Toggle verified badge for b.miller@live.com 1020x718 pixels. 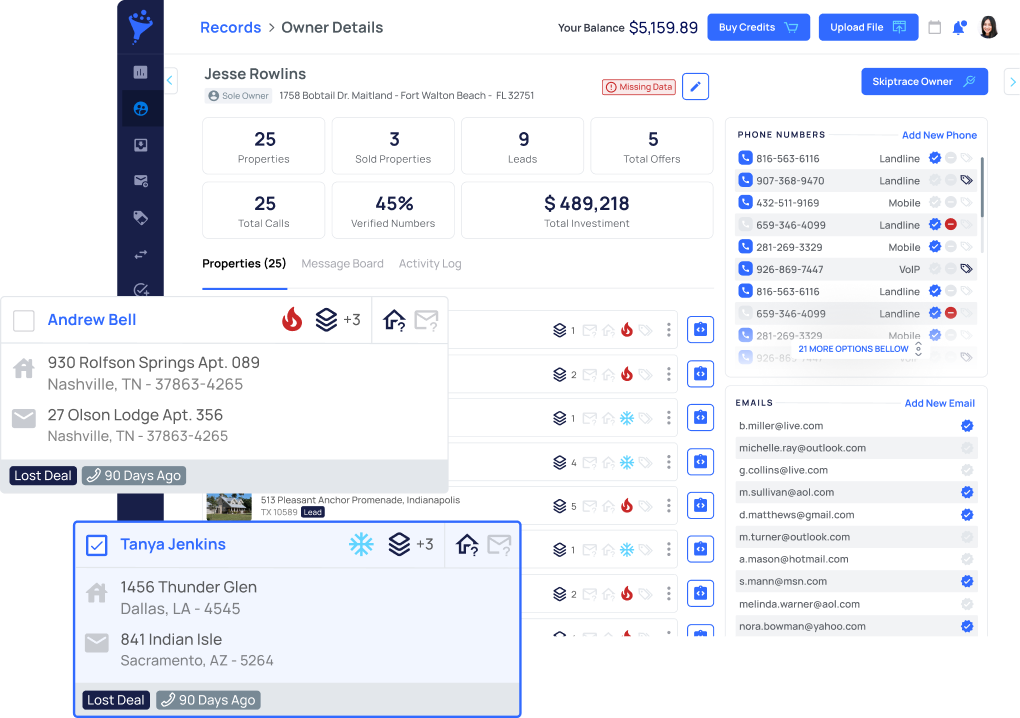(x=967, y=426)
